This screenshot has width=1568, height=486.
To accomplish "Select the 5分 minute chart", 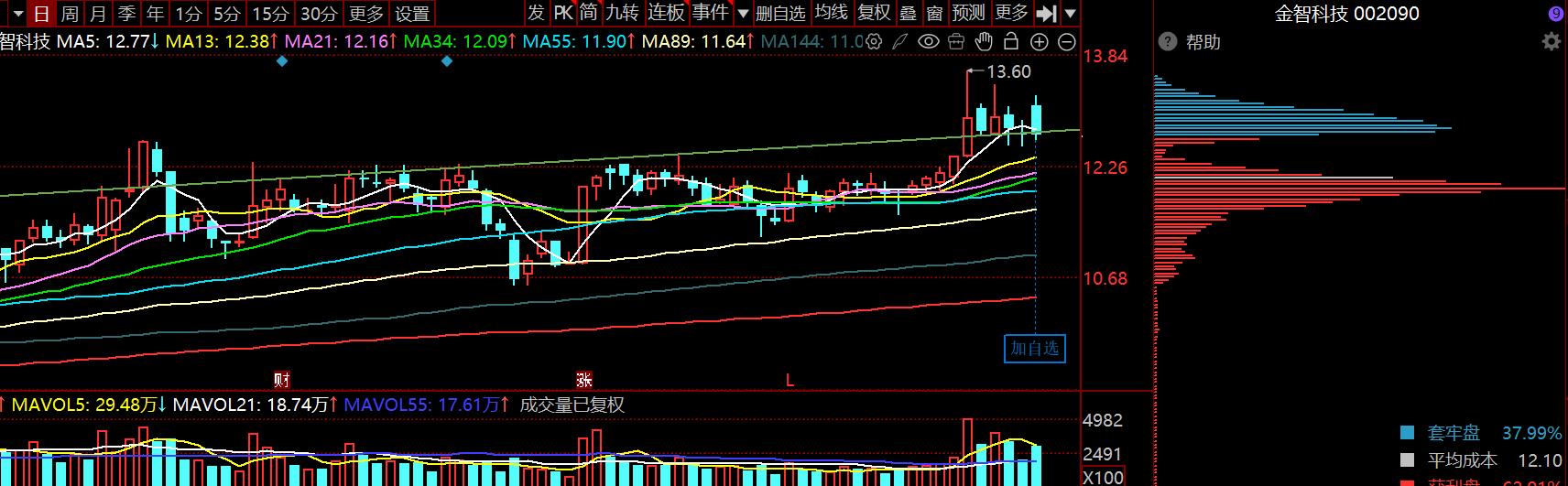I will pyautogui.click(x=226, y=14).
